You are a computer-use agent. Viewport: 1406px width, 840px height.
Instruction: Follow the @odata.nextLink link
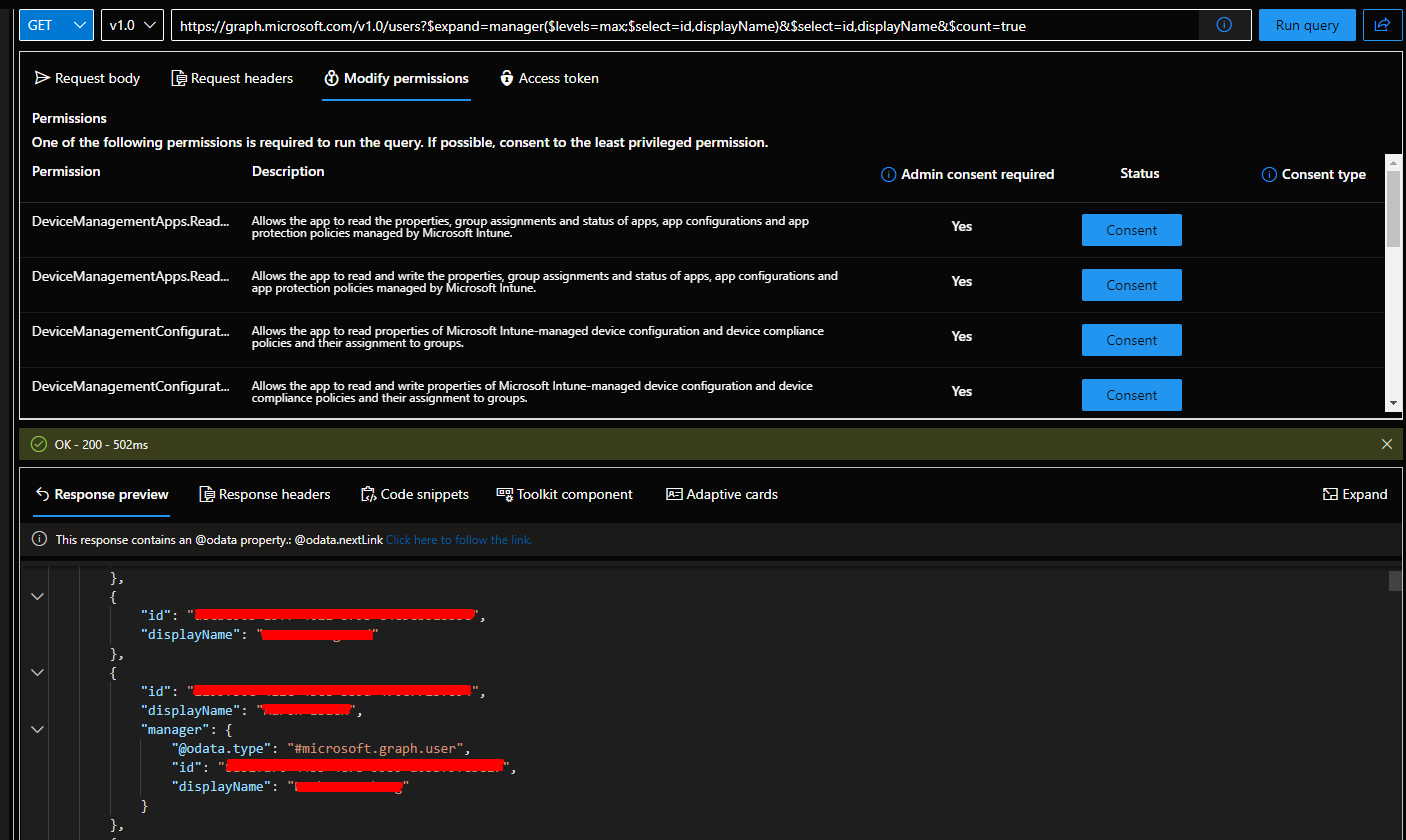pos(459,539)
